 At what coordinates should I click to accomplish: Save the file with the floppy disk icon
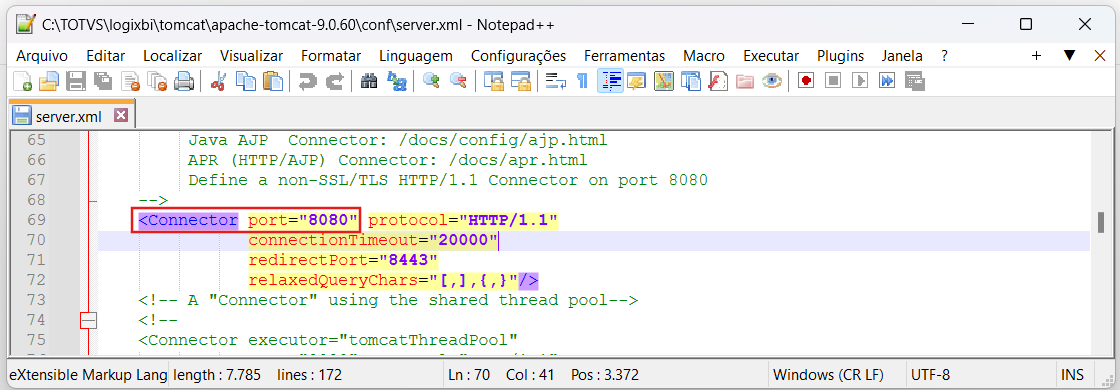coord(76,81)
